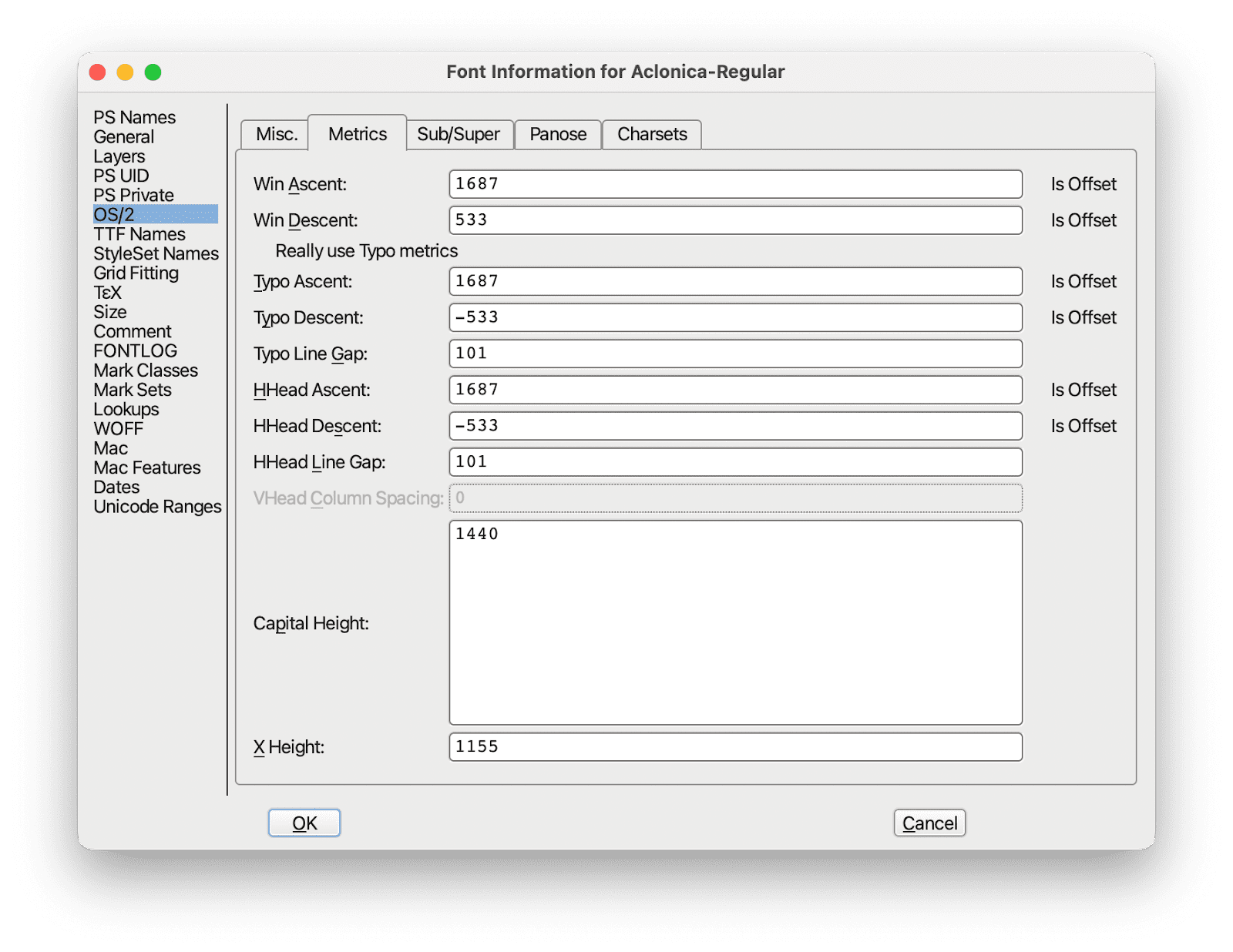Open the TTF Names section
1233x952 pixels.
tap(139, 233)
